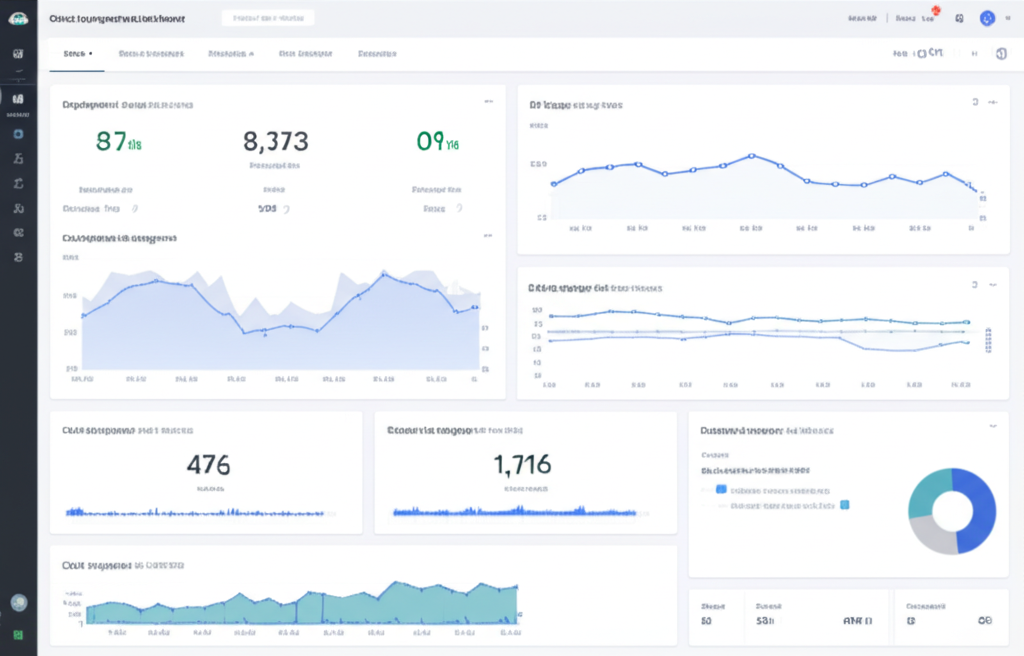Screen dimensions: 1024x656
Task: Focus the search field in the header
Action: click(x=267, y=18)
